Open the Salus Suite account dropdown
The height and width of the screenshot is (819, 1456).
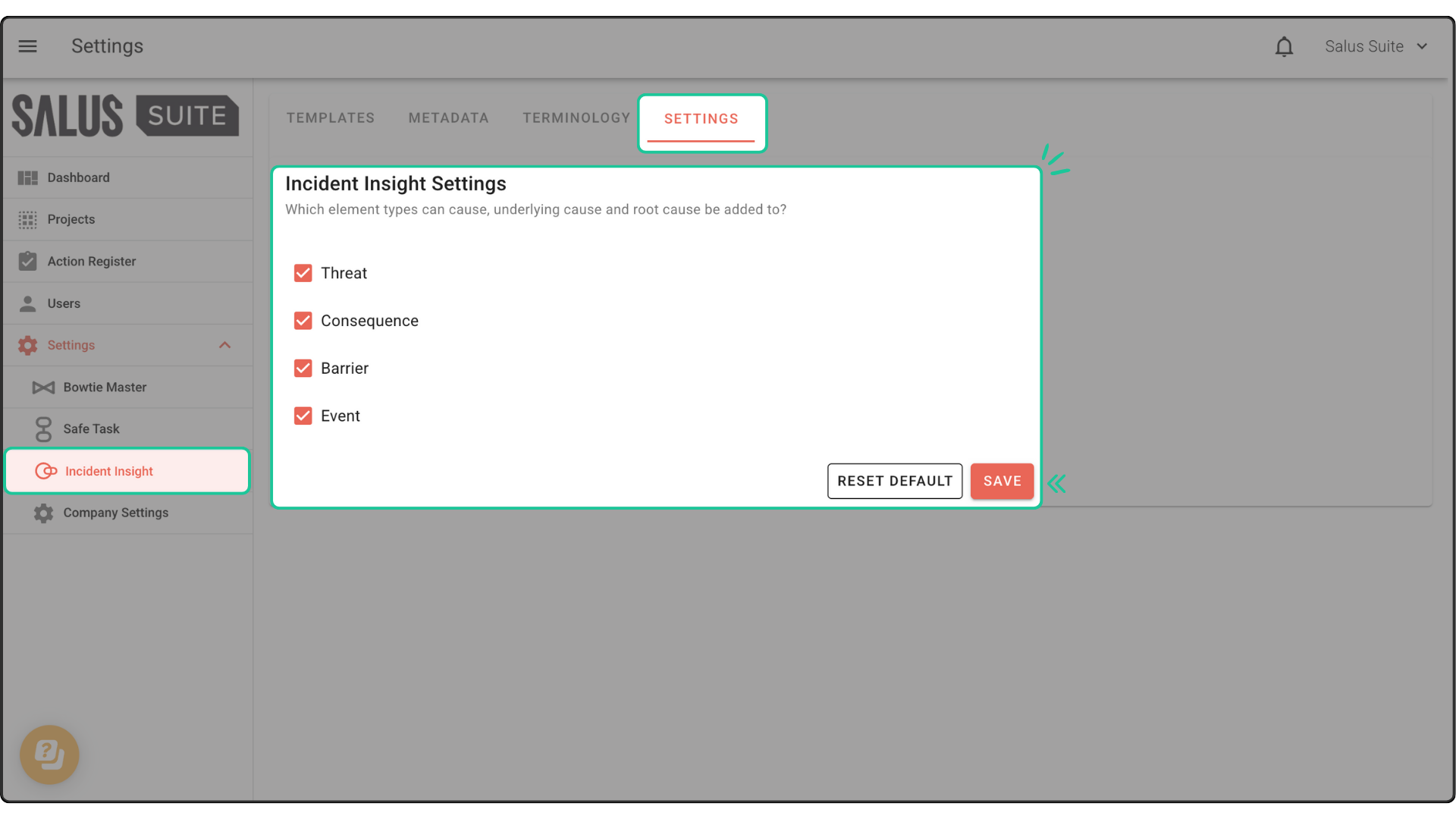[1376, 47]
